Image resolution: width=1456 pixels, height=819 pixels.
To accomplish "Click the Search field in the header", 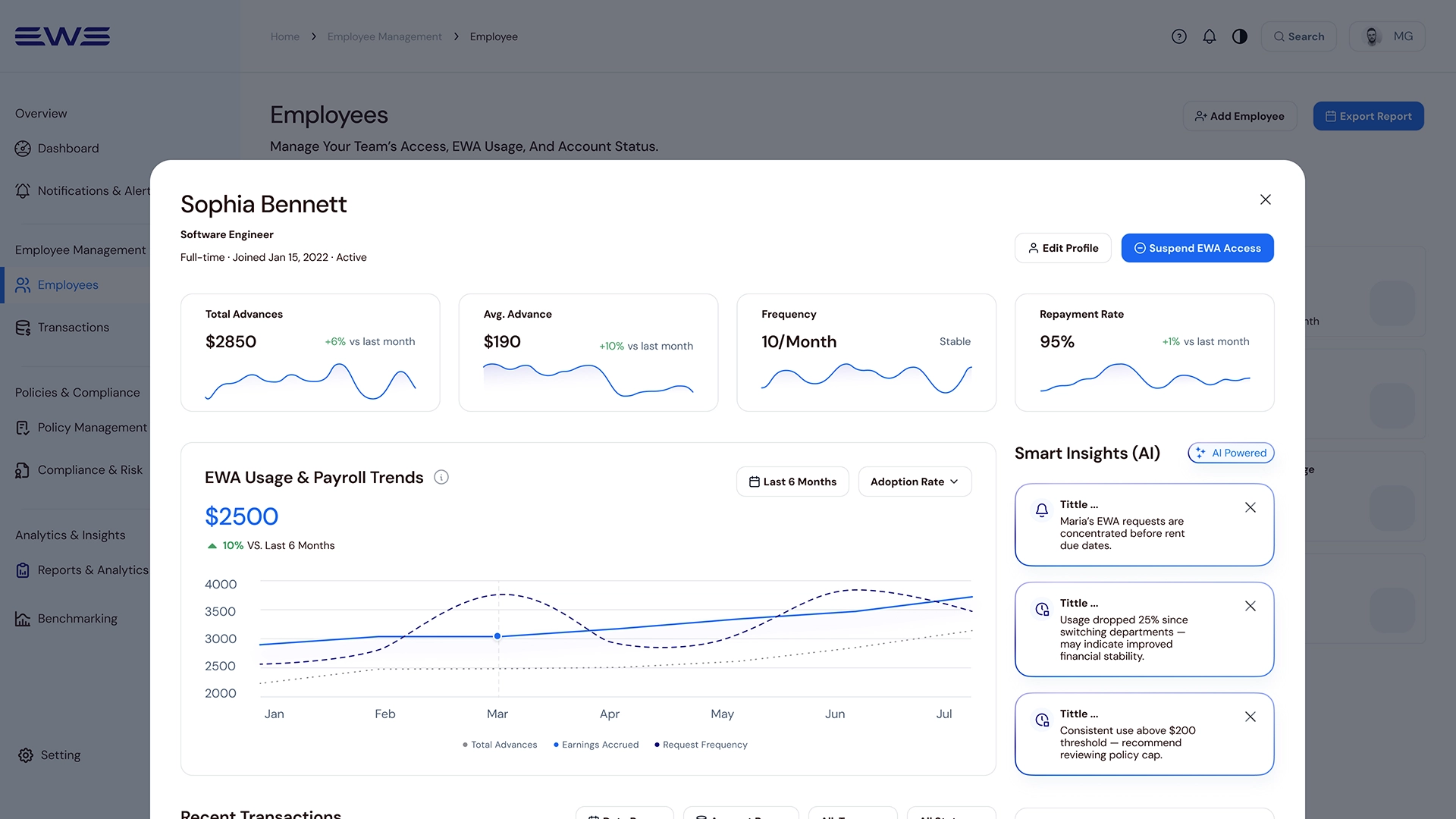I will point(1298,36).
